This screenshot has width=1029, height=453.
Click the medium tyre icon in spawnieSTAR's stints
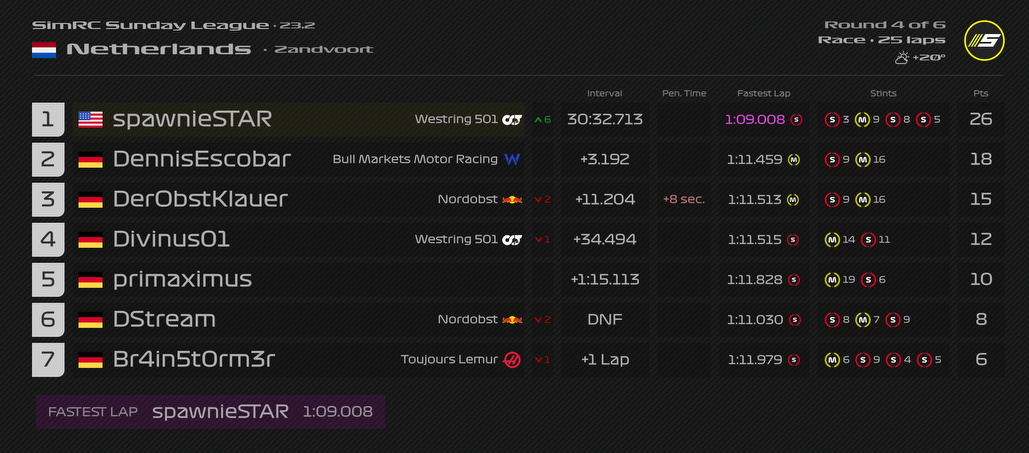pos(862,120)
